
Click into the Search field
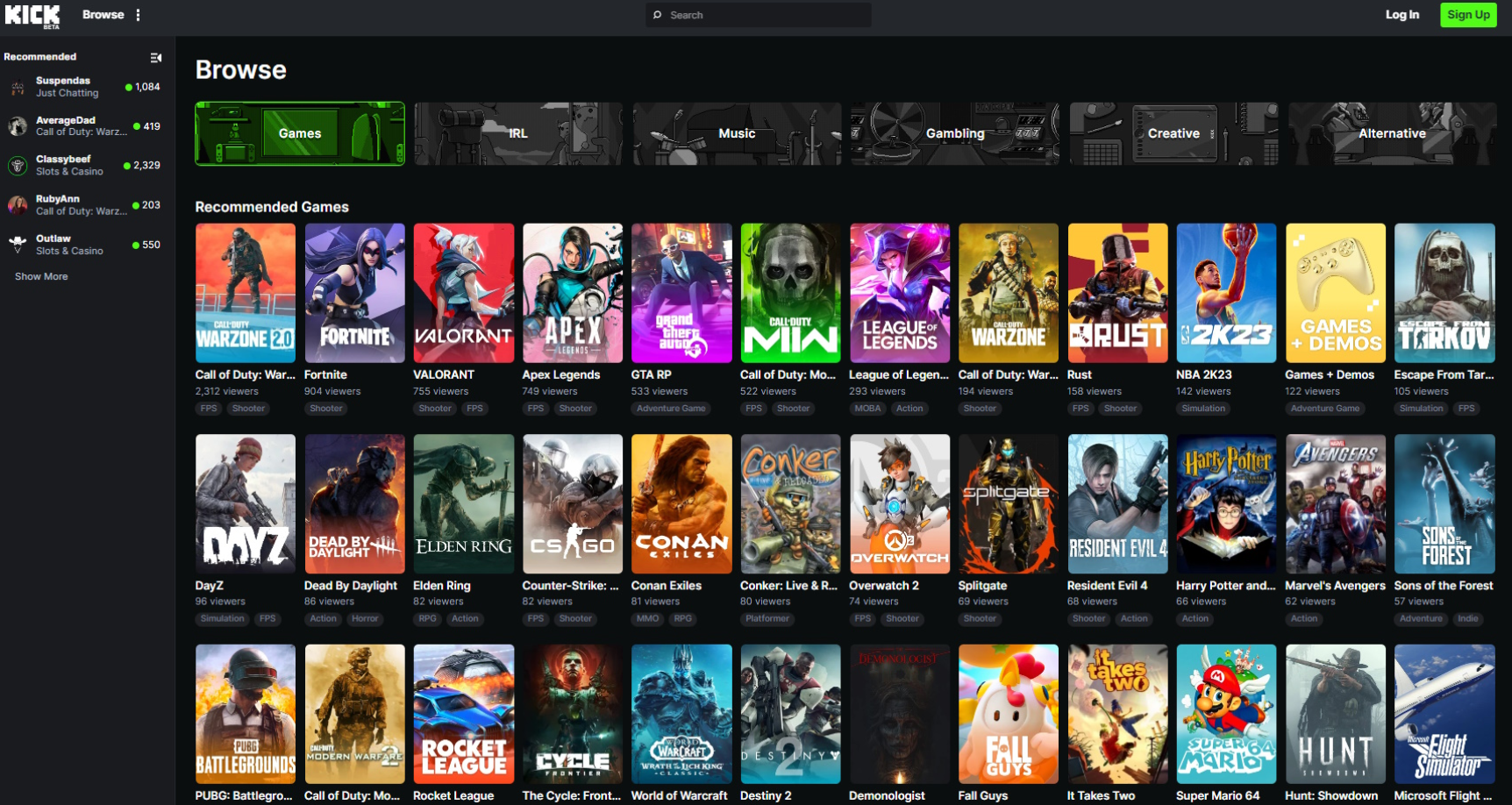coord(763,15)
